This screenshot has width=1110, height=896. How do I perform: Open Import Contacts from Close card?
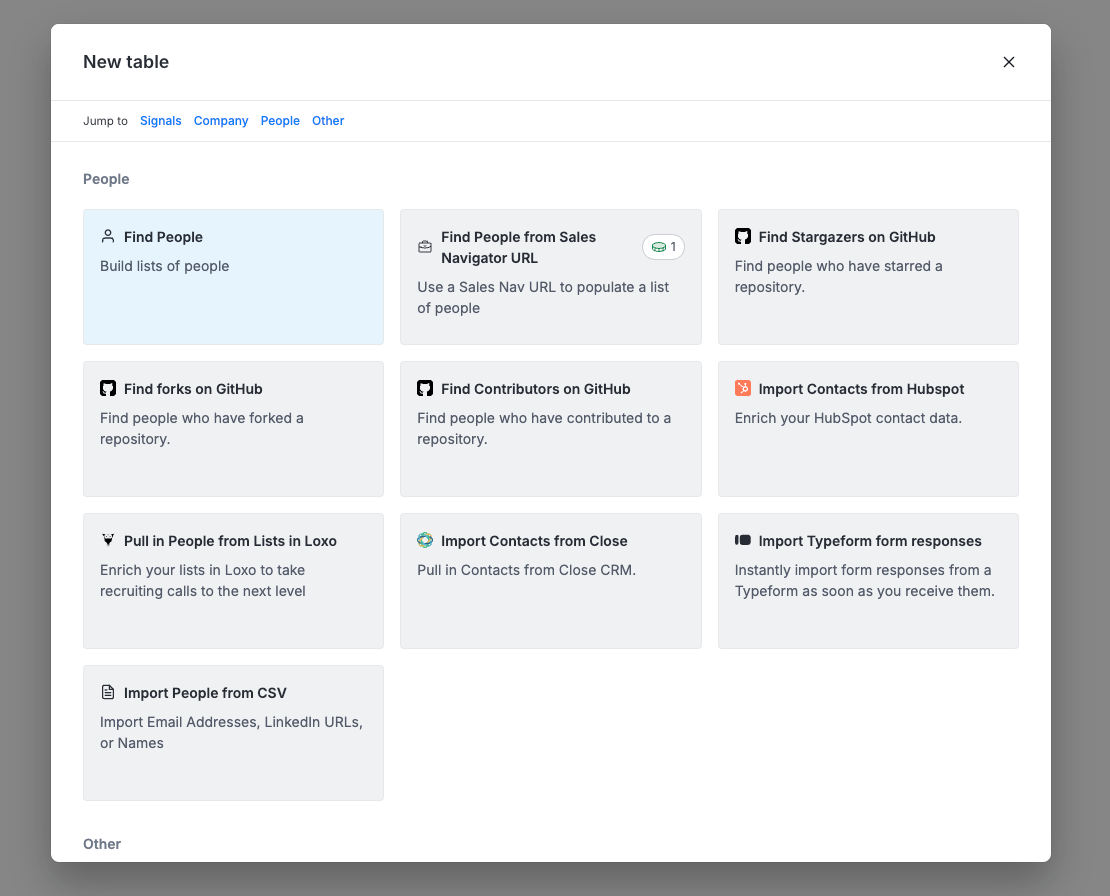(551, 581)
